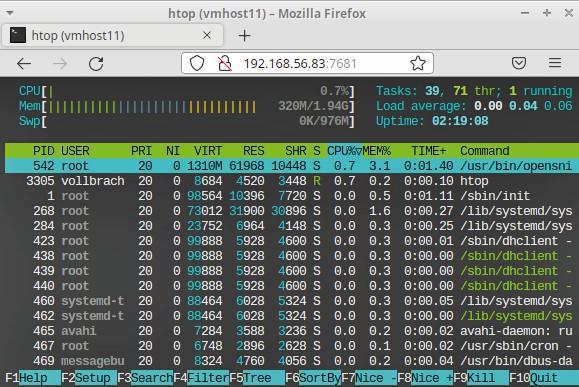Sort by NI column header
The height and width of the screenshot is (387, 579).
173,151
